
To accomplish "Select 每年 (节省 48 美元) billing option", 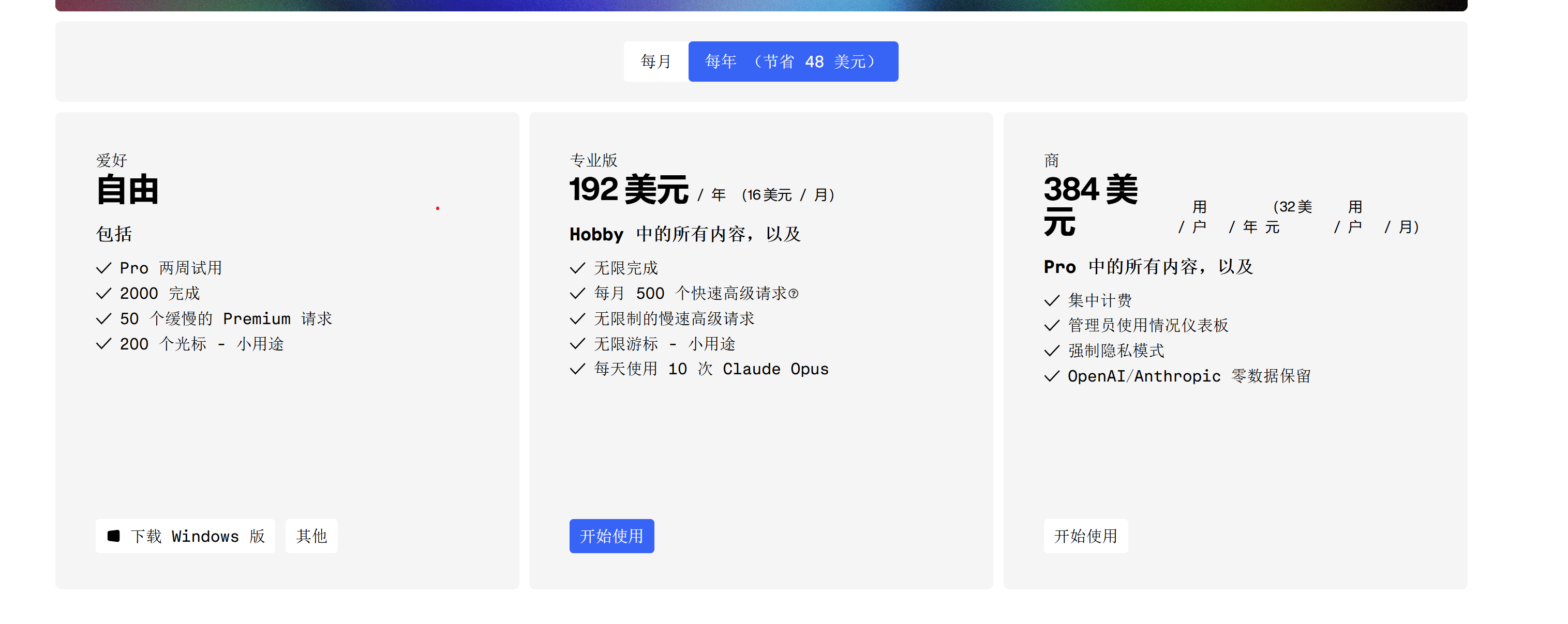I will pyautogui.click(x=793, y=62).
